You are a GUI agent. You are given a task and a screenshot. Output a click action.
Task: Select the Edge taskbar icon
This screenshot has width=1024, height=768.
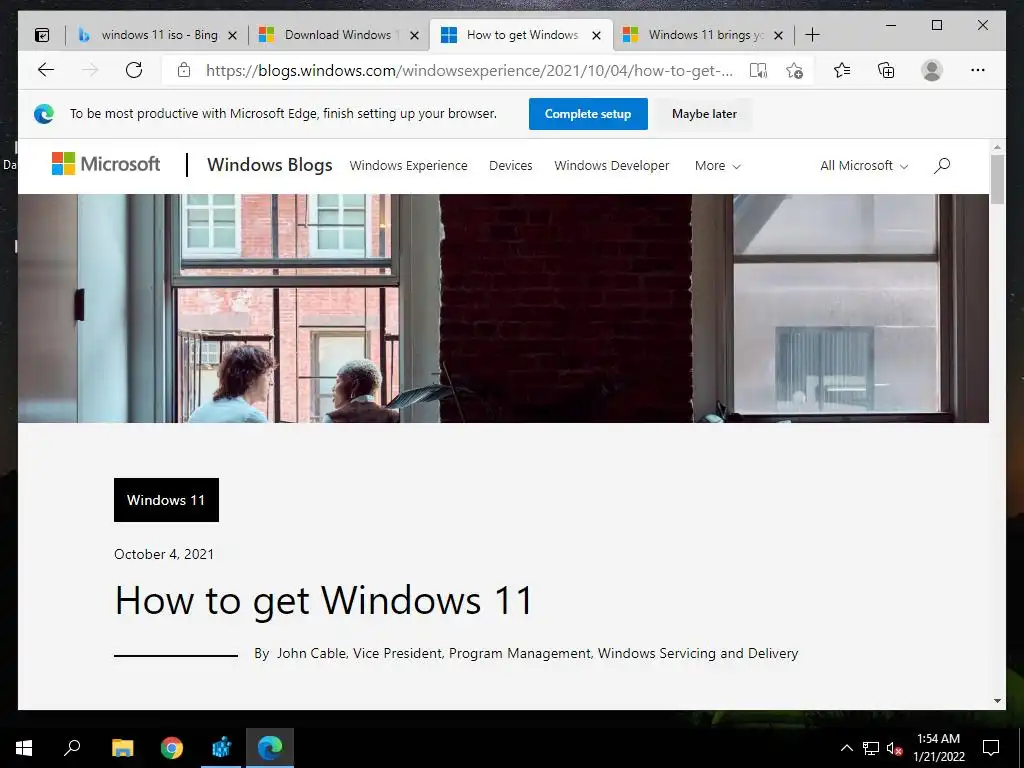270,748
